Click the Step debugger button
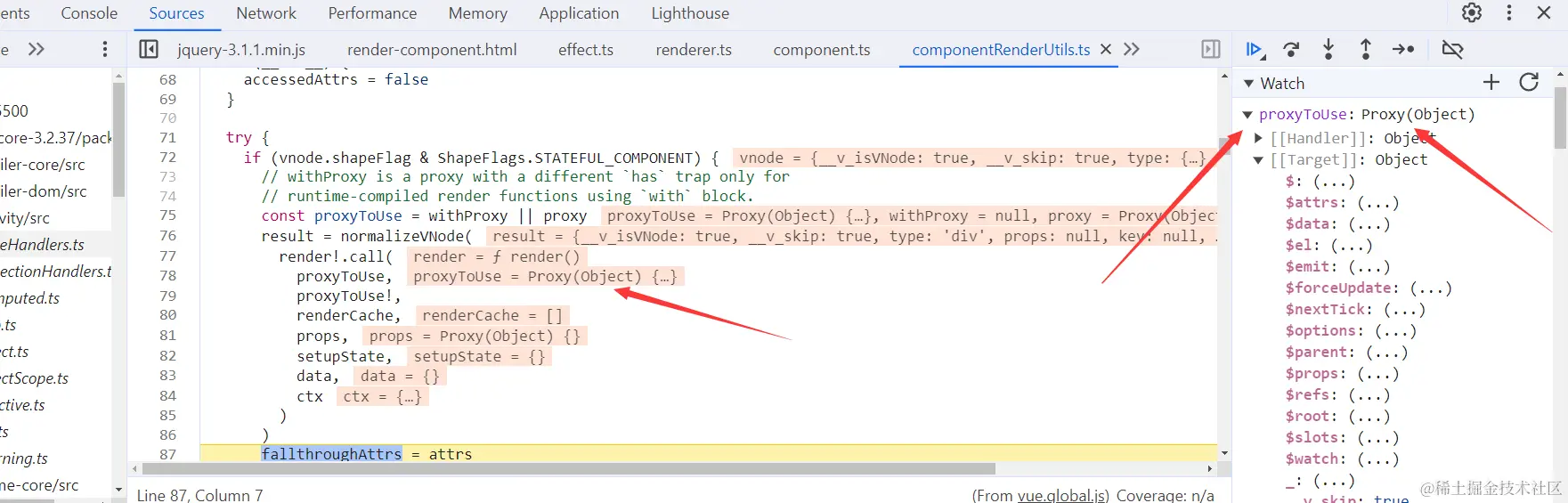The height and width of the screenshot is (503, 1568). pos(1403,50)
